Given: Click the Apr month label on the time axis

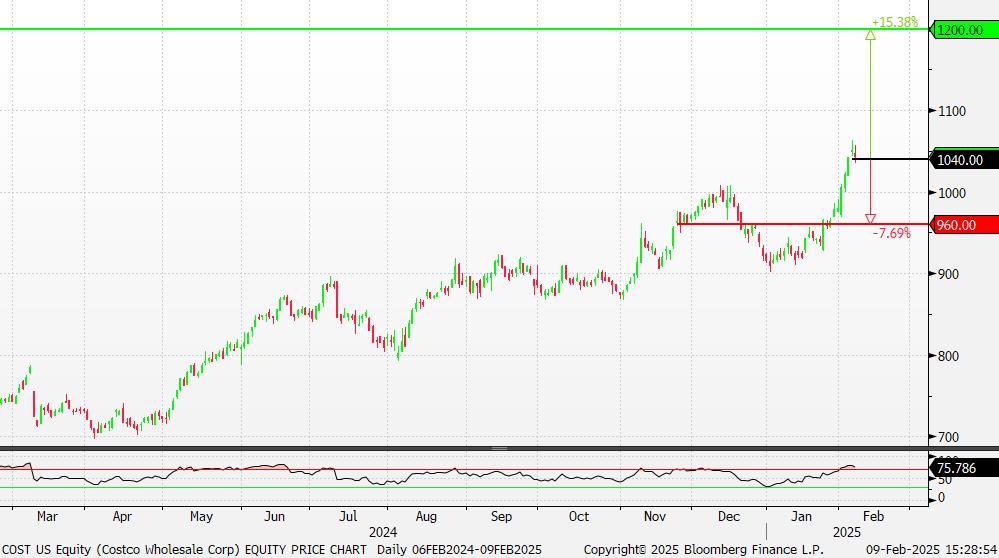Looking at the screenshot, I should pos(122,517).
